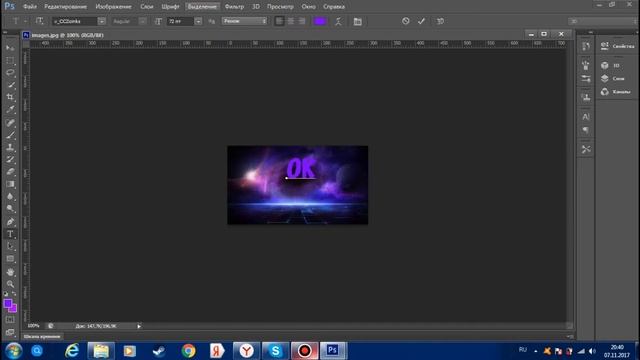Viewport: 640px width, 360px height.
Task: Select the Move tool
Action: tap(10, 48)
